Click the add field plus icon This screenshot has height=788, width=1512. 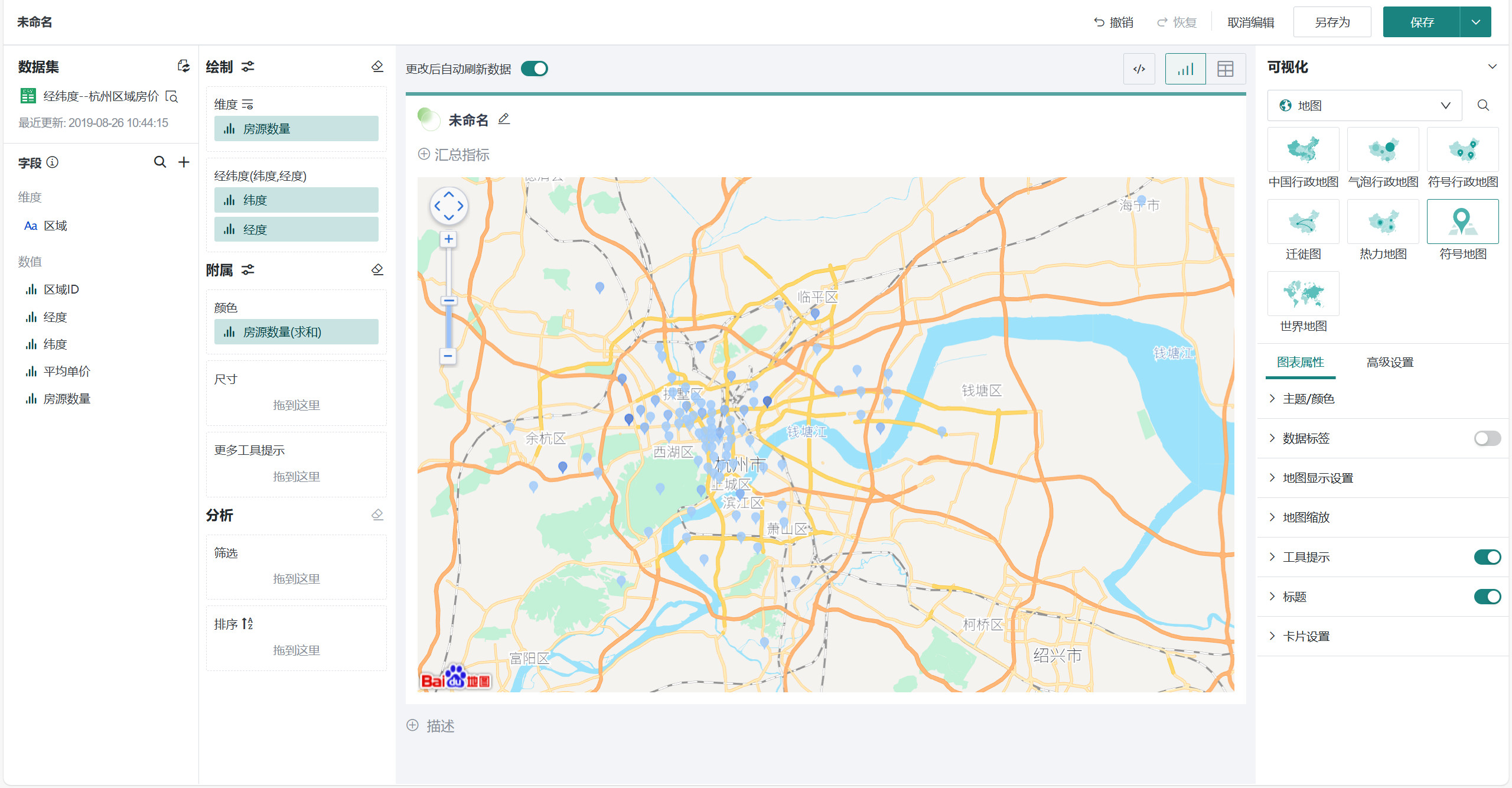tap(184, 162)
